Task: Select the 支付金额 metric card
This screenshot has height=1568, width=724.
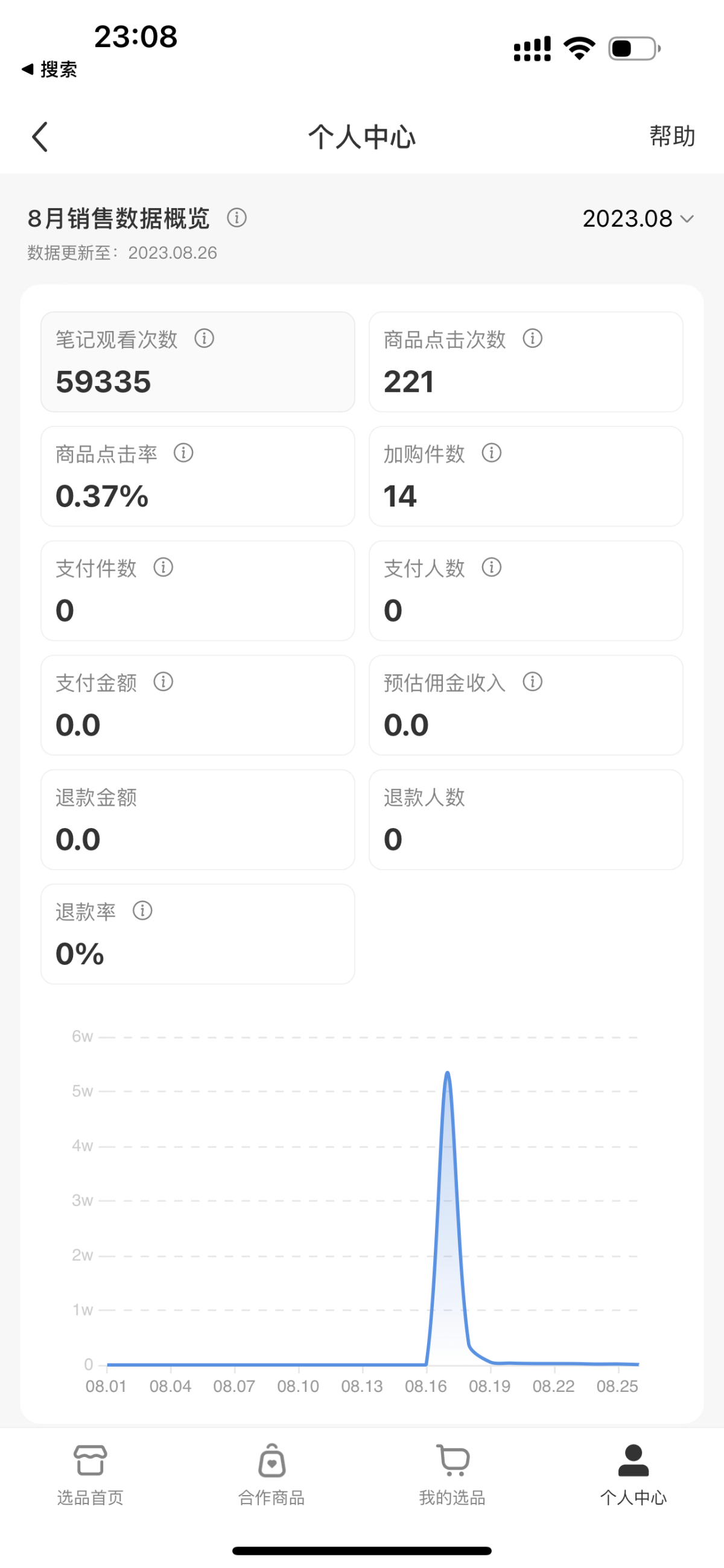Action: coord(197,706)
